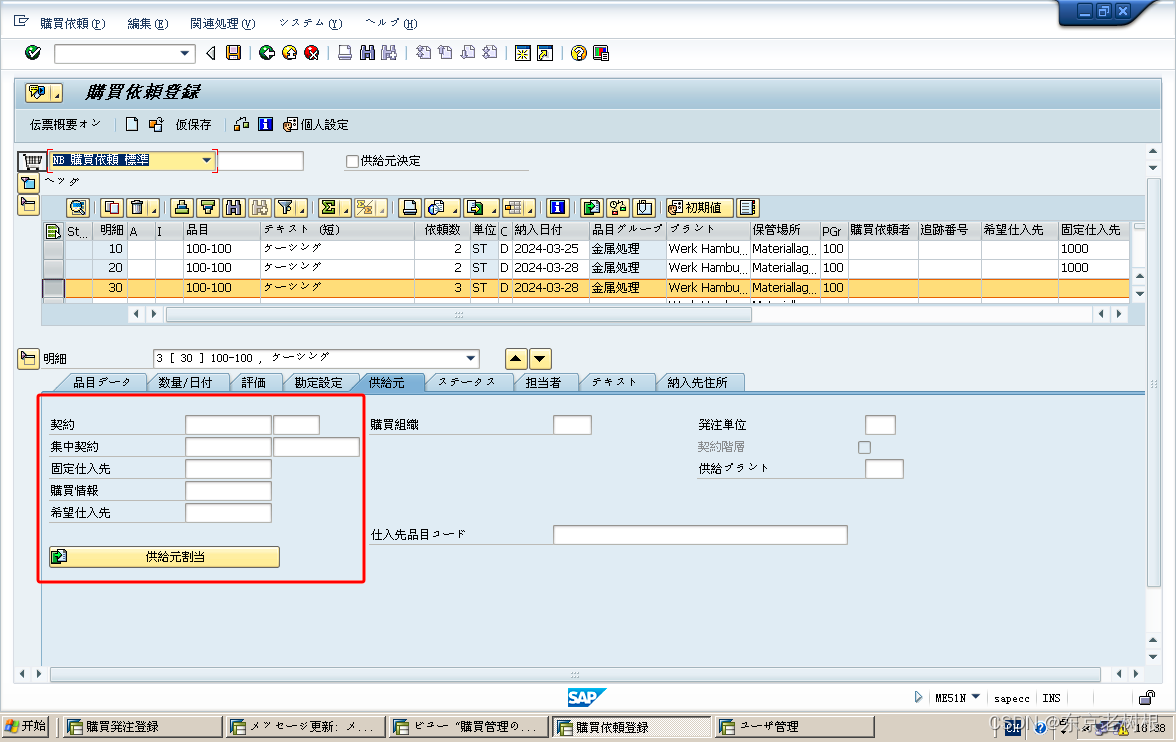Expand the 明細 item selection dropdown

[470, 358]
